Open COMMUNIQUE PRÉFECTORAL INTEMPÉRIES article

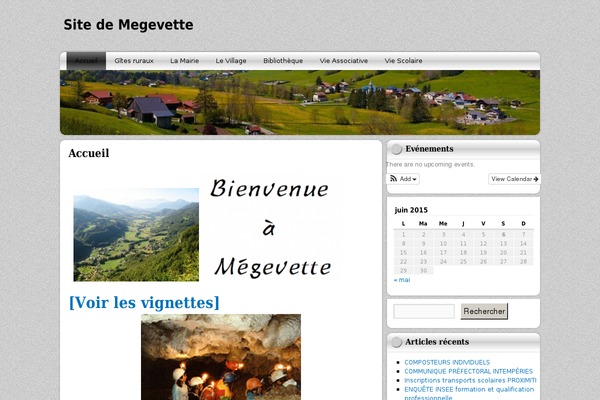468,371
